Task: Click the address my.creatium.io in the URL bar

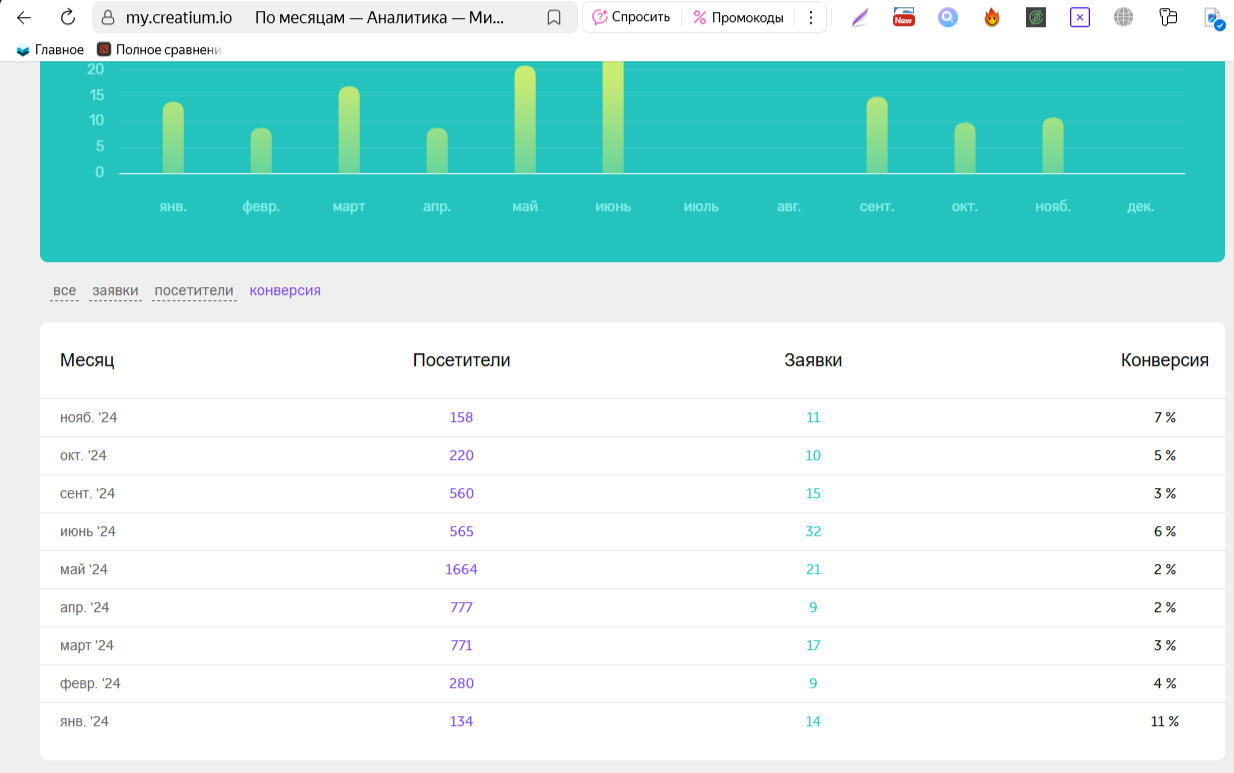Action: pos(178,17)
